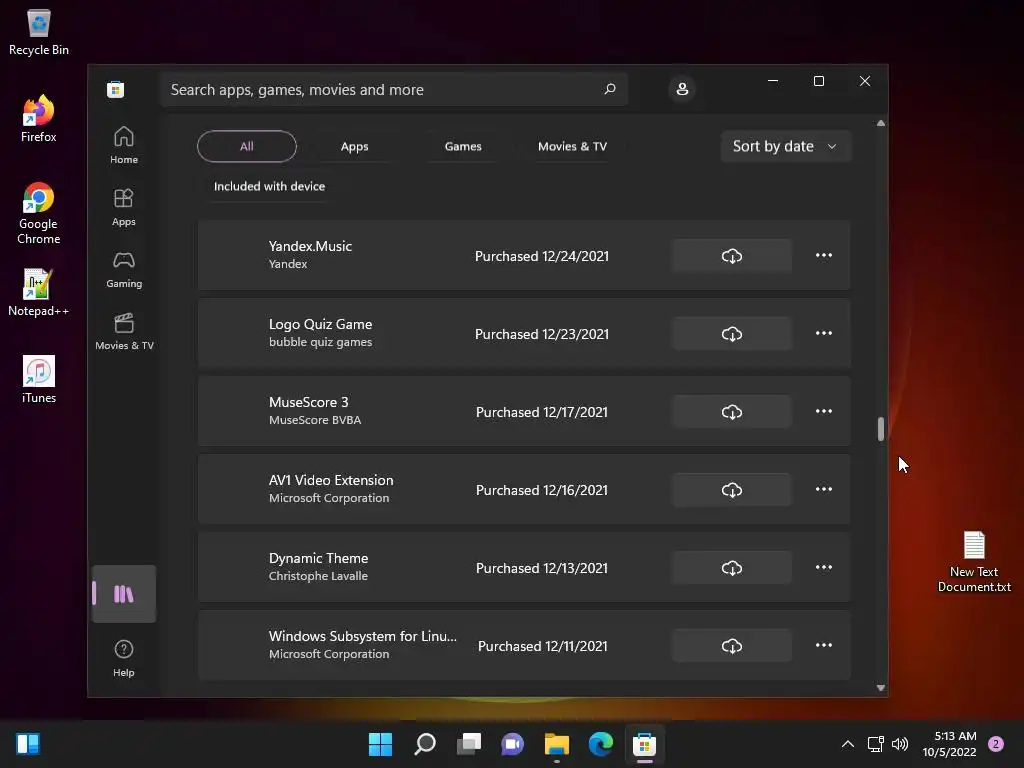This screenshot has height=768, width=1024.
Task: Download Dynamic Theme from cloud
Action: point(731,568)
